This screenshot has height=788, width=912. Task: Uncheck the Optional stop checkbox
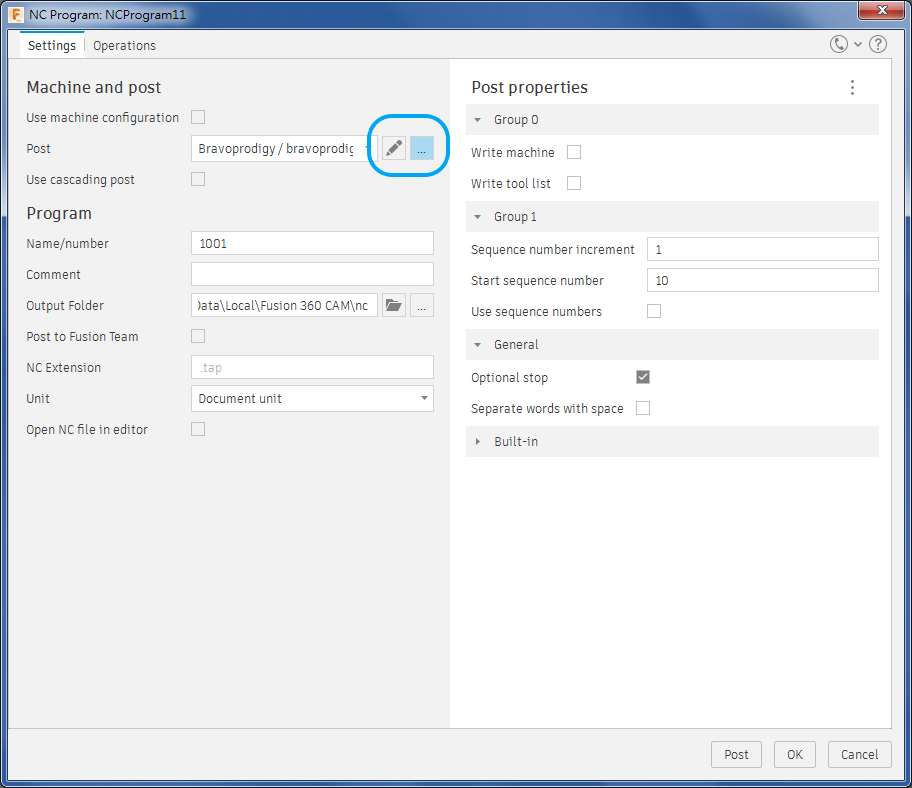coord(643,378)
